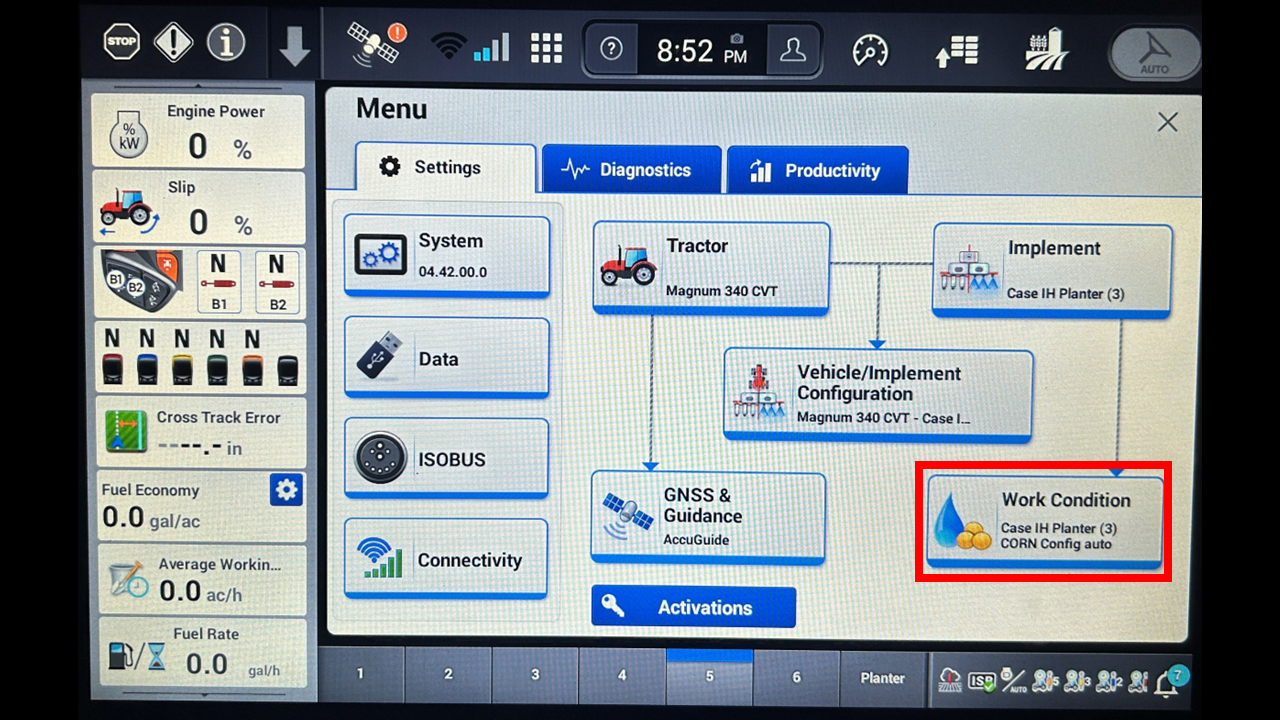The width and height of the screenshot is (1280, 720).
Task: Check the GNSS satellite status icon
Action: (375, 44)
